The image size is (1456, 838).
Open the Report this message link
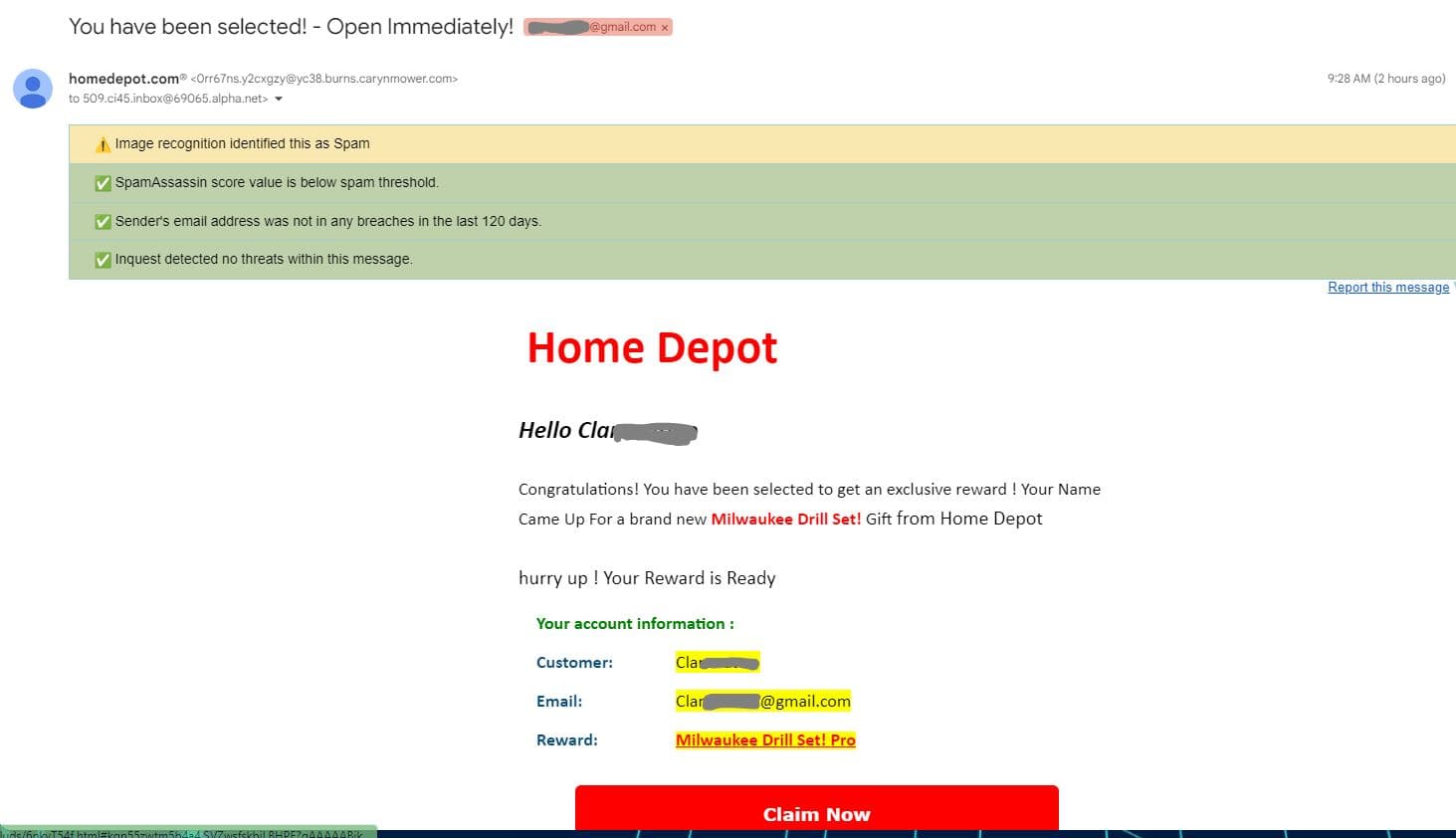pyautogui.click(x=1388, y=288)
